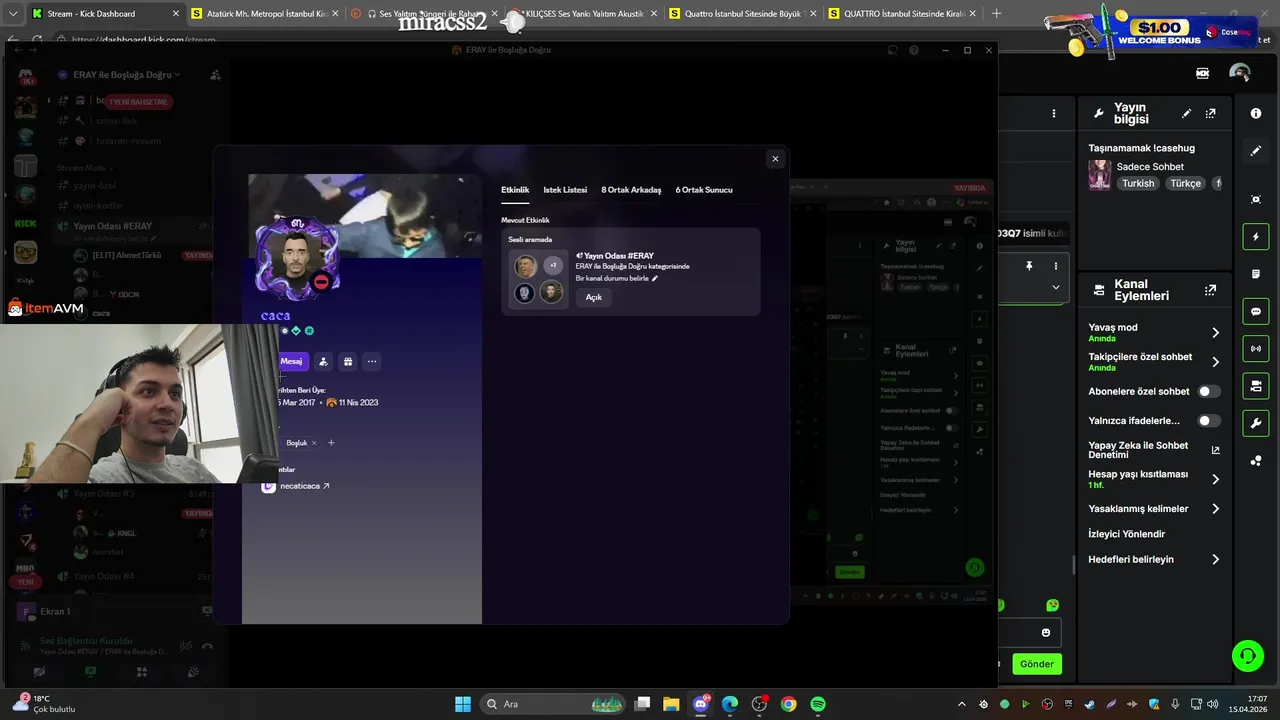Viewport: 1280px width, 720px height.
Task: Click the chat bubble icon in Kick sidebar
Action: pyautogui.click(x=1256, y=312)
